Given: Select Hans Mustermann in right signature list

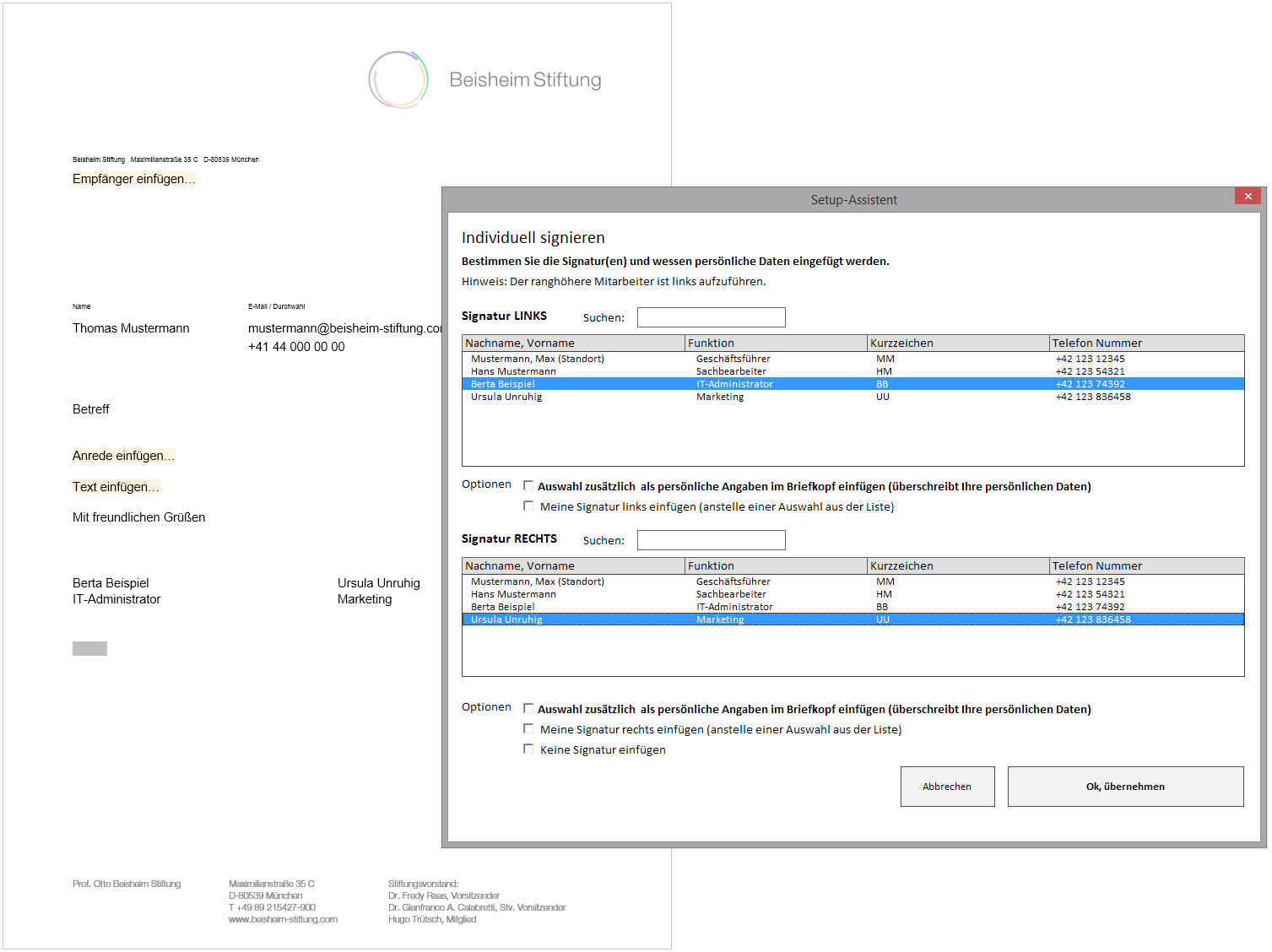Looking at the screenshot, I should [x=853, y=594].
